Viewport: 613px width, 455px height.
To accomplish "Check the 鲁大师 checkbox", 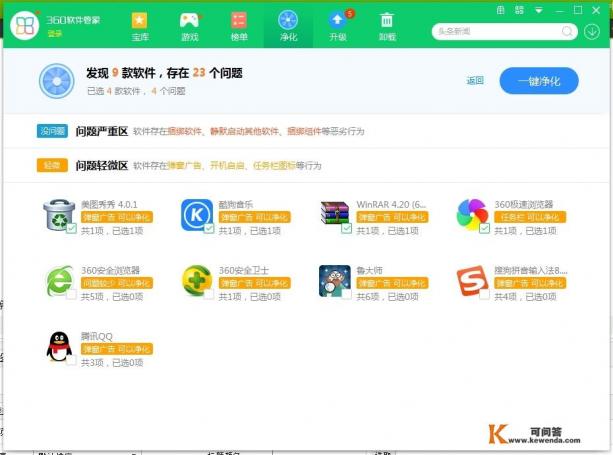I will pyautogui.click(x=346, y=294).
